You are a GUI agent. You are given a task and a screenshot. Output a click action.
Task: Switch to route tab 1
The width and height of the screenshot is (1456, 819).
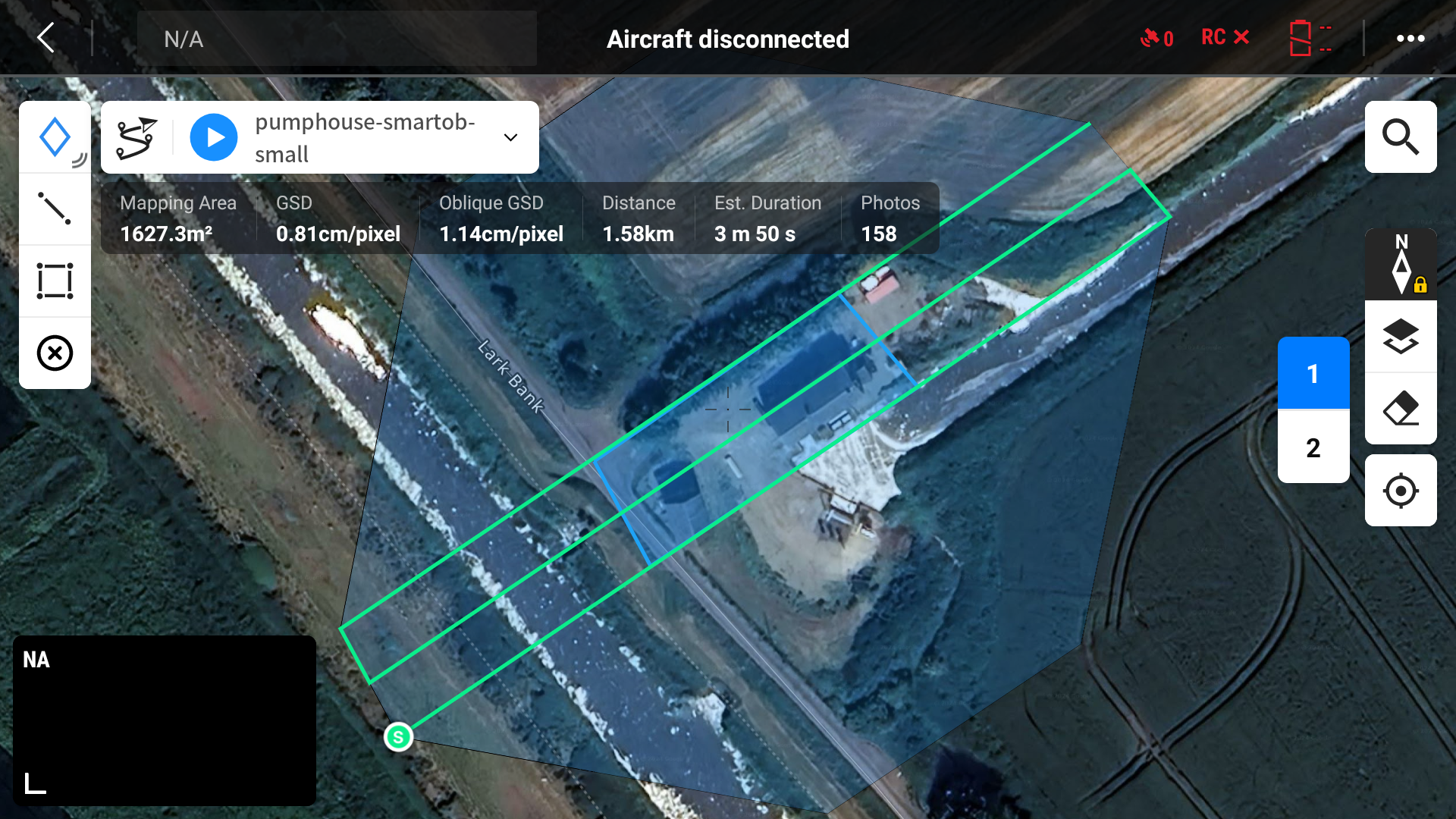tap(1313, 373)
